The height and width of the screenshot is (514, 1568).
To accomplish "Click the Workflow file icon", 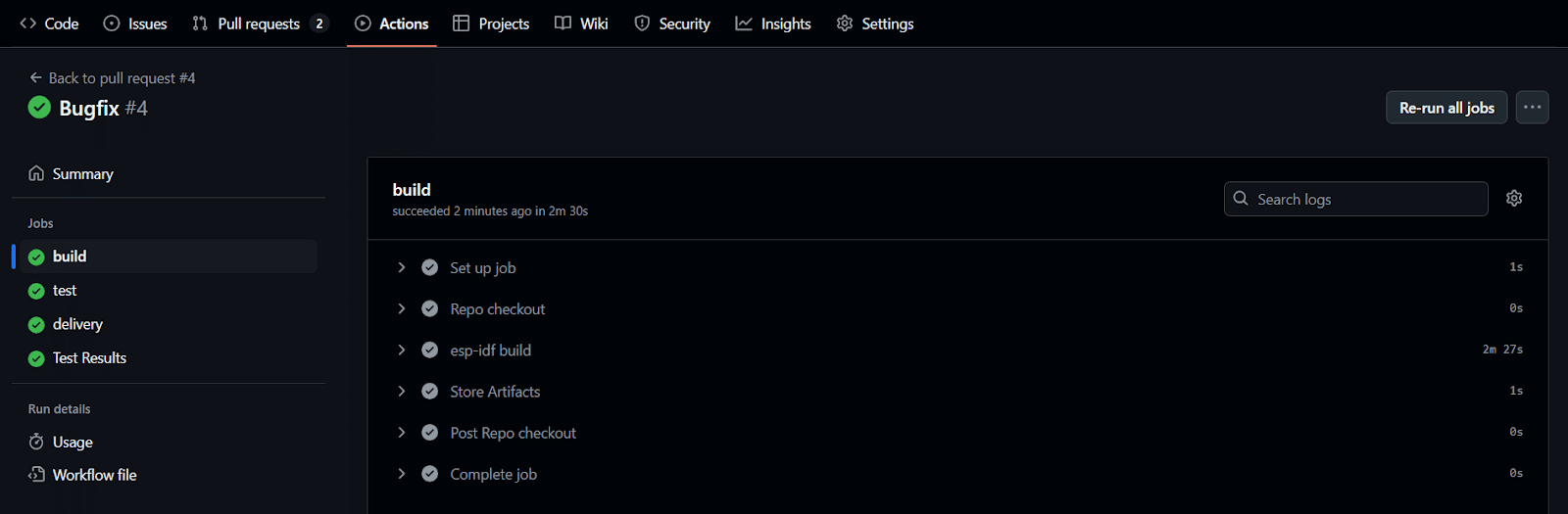I will tap(36, 475).
